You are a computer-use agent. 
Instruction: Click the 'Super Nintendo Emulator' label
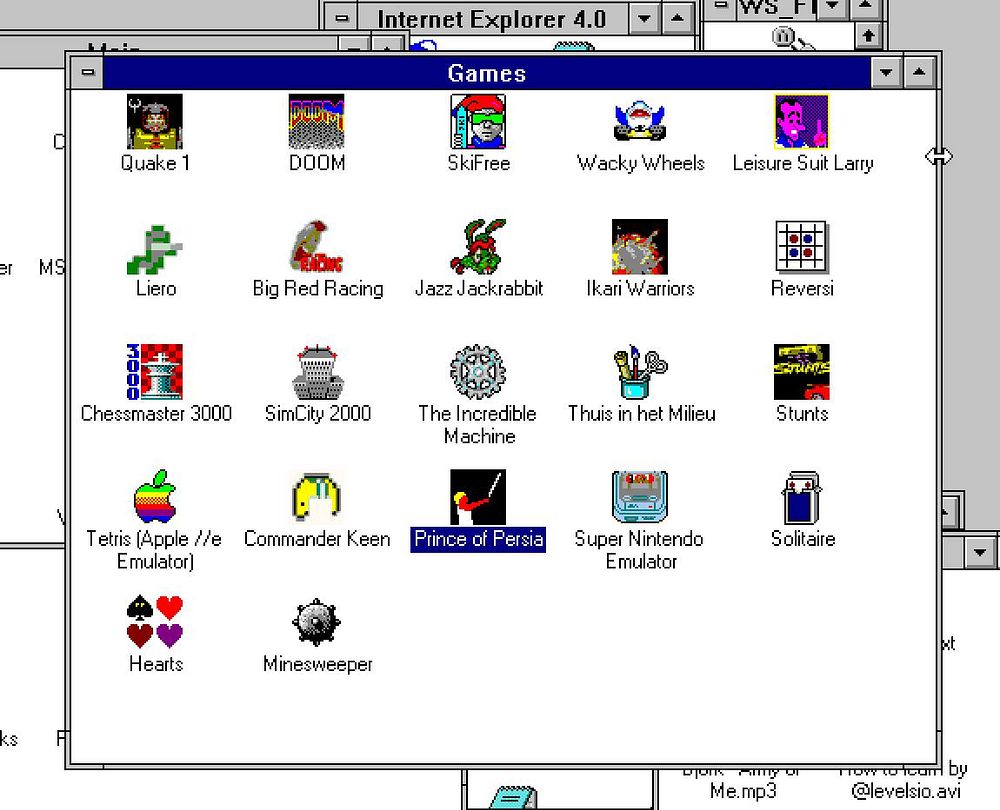click(640, 550)
